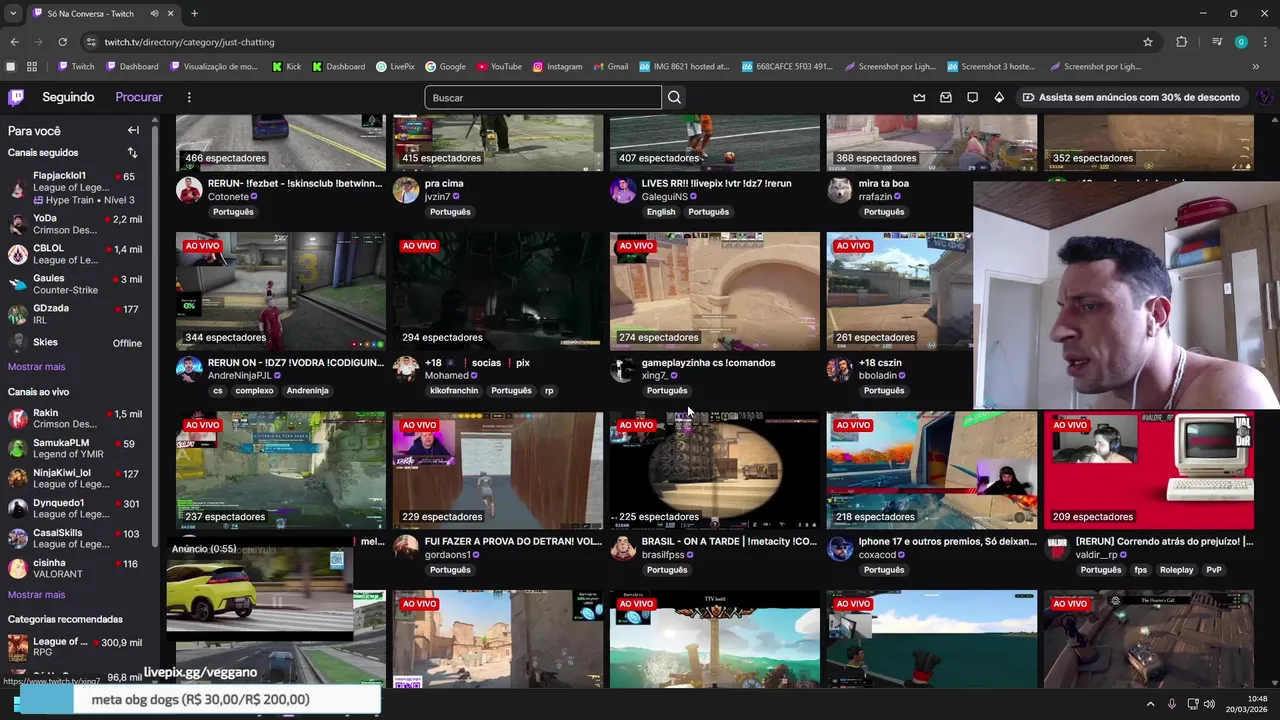Click the search magnifier button
This screenshot has width=1280, height=720.
[x=674, y=97]
